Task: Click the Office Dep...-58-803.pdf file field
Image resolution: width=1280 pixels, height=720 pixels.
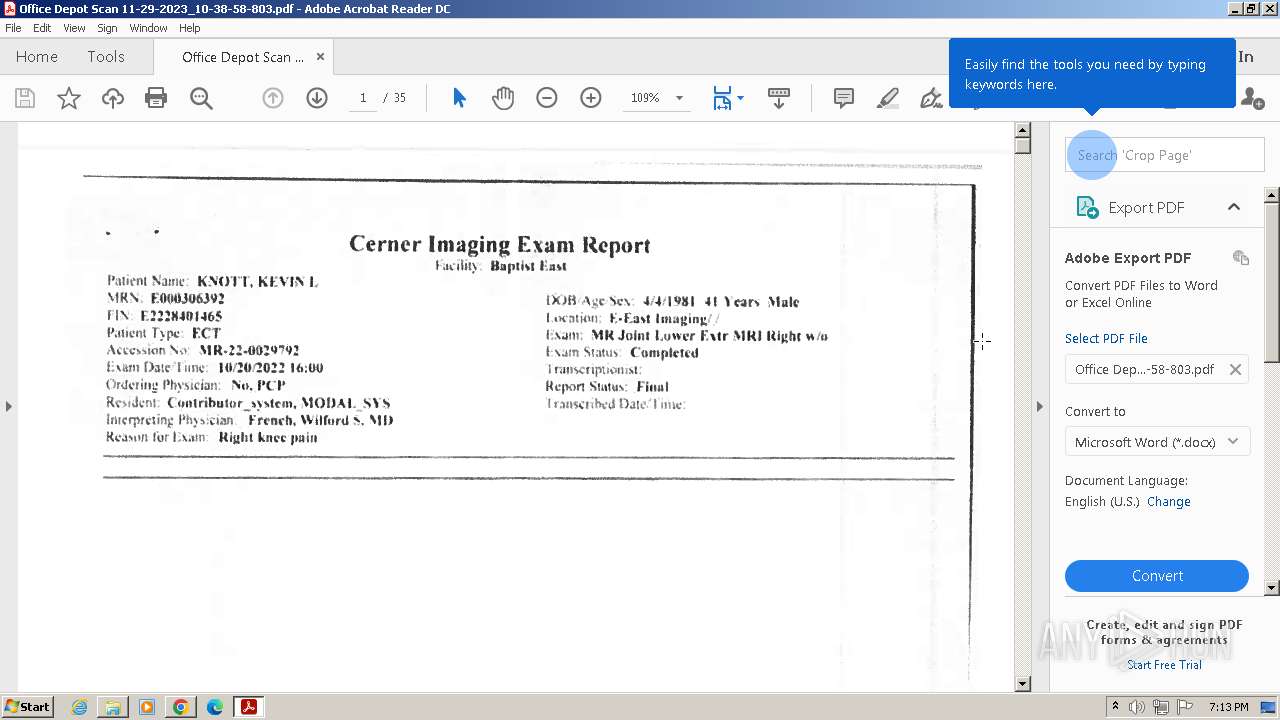Action: [1157, 369]
